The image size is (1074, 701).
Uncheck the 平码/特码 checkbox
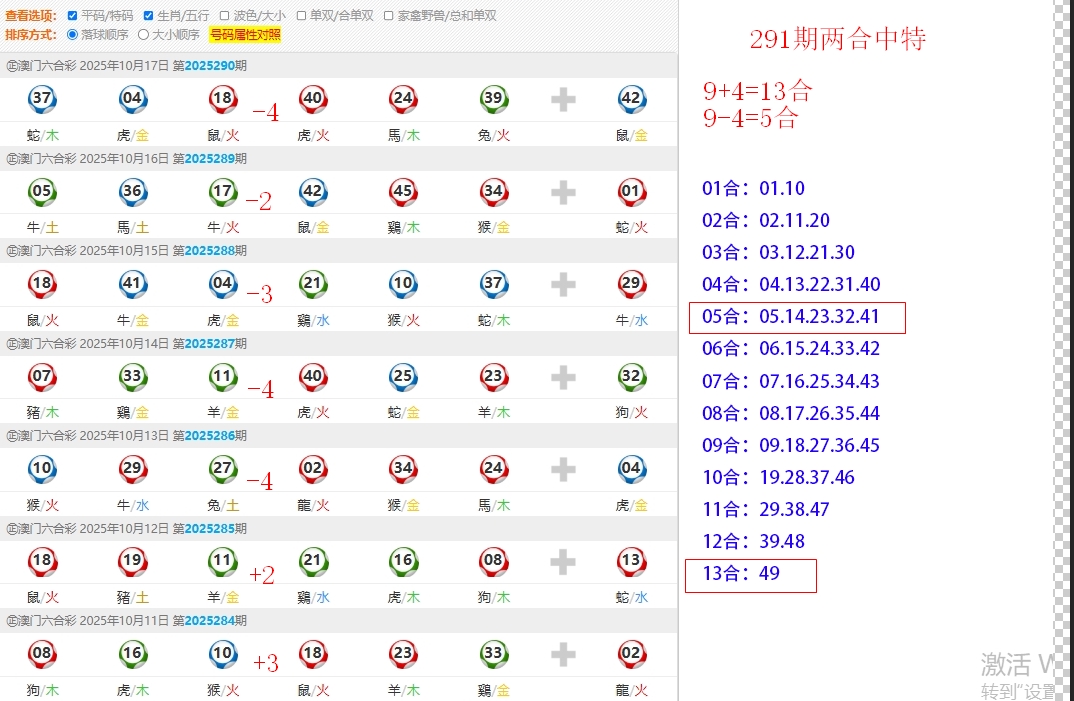tap(72, 16)
